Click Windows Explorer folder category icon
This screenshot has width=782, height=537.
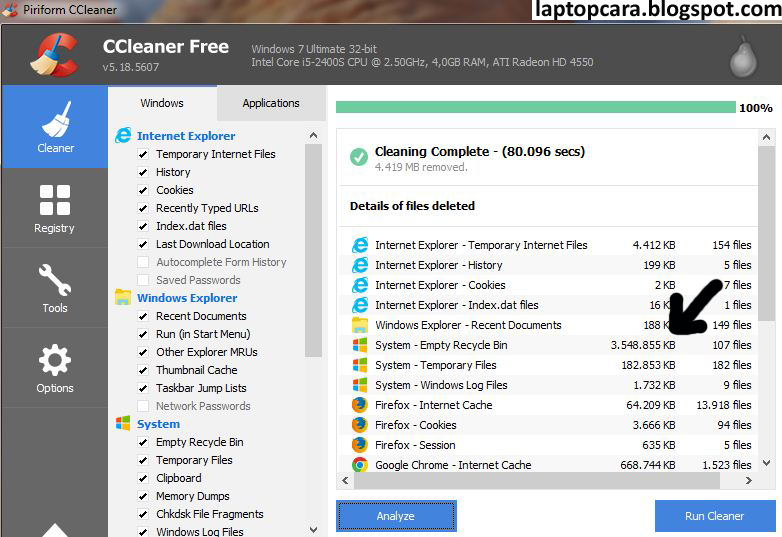pos(123,298)
